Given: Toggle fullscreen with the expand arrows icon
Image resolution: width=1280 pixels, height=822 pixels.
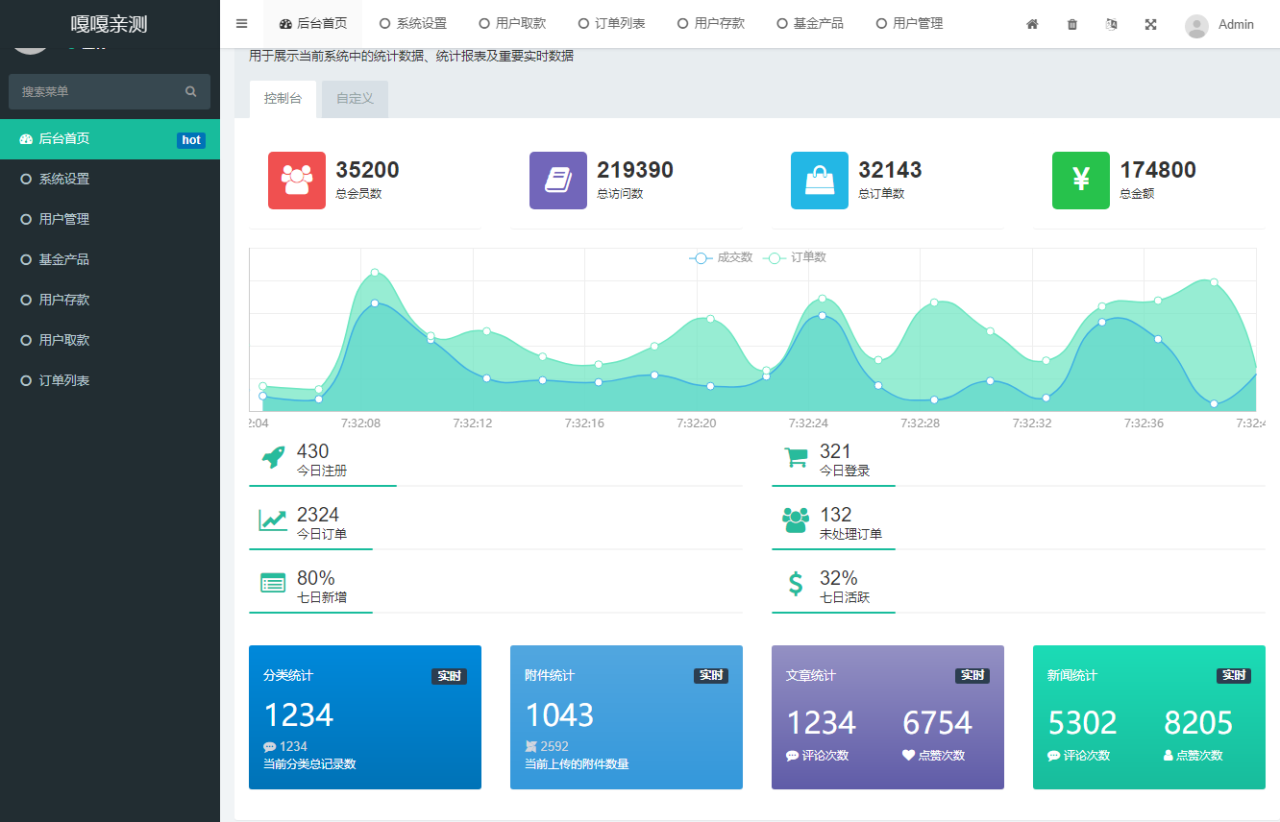Looking at the screenshot, I should point(1151,24).
